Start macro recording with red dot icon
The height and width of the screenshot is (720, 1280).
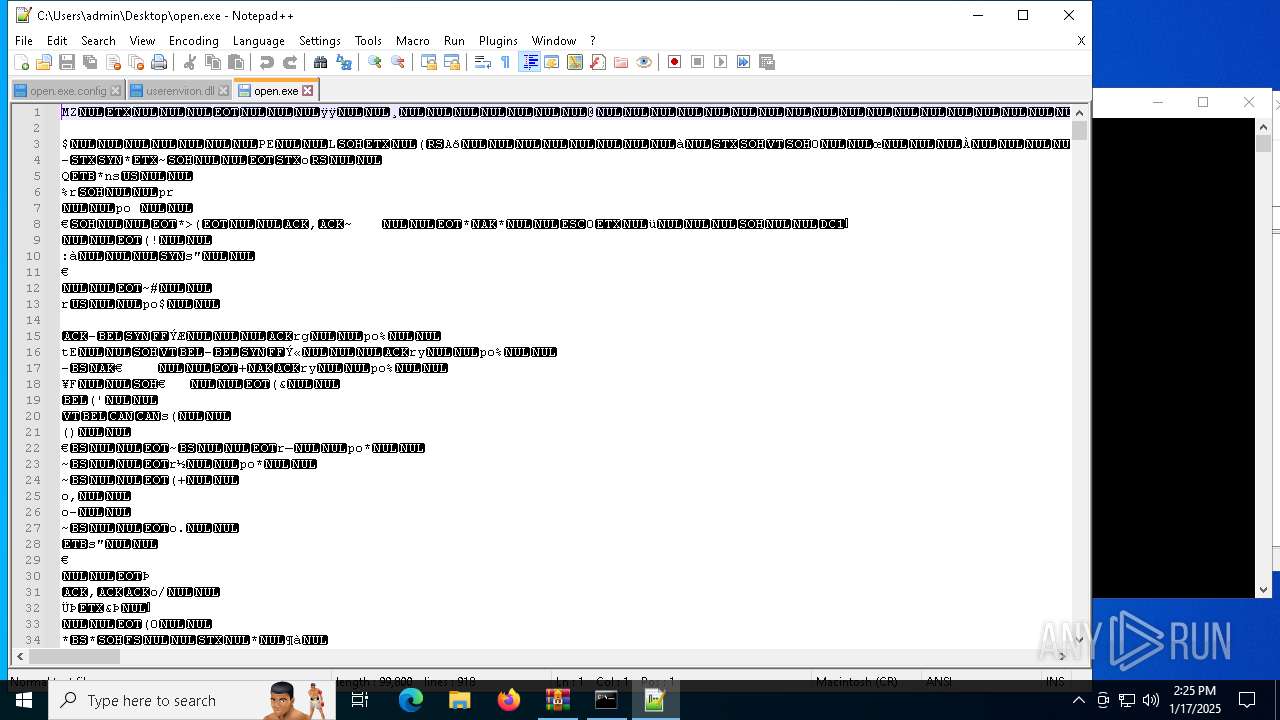(x=675, y=62)
